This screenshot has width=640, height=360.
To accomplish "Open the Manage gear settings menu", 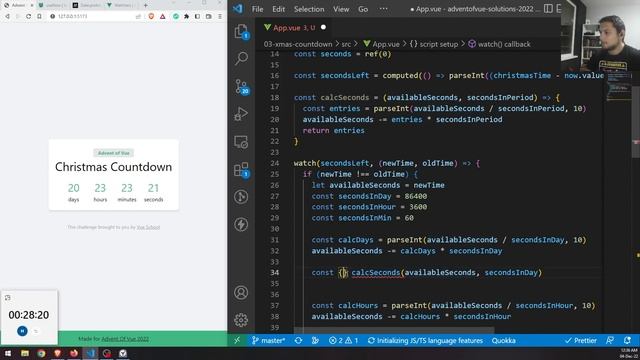I will (x=241, y=320).
